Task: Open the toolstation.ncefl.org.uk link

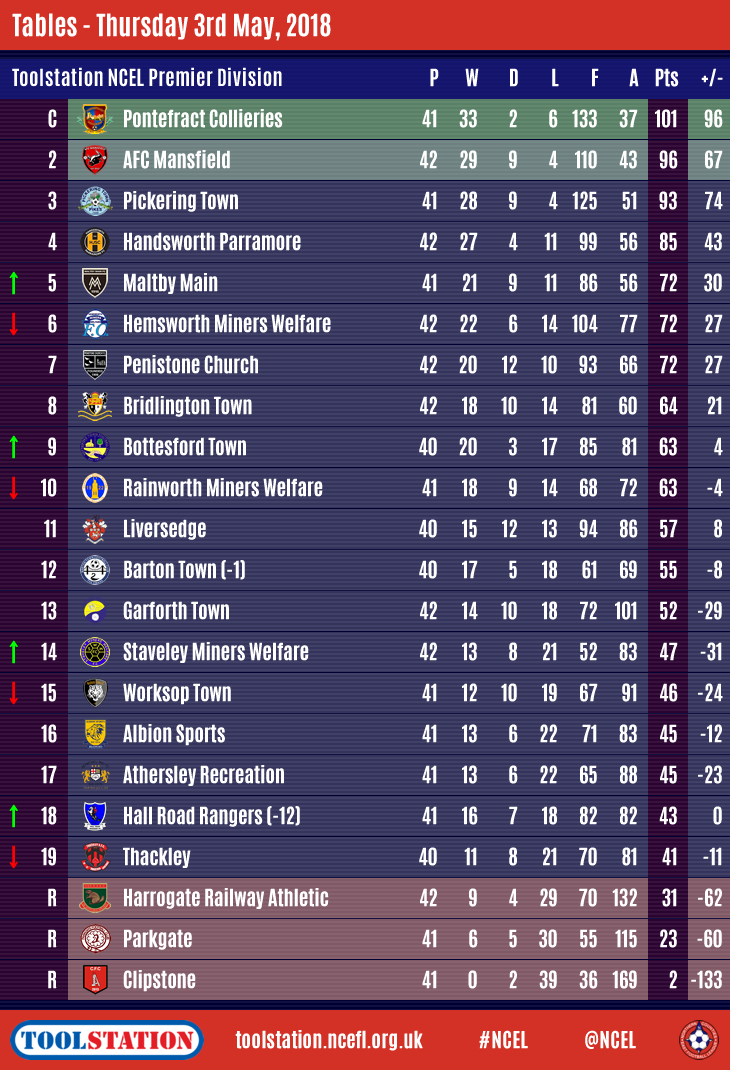Action: (x=329, y=1040)
